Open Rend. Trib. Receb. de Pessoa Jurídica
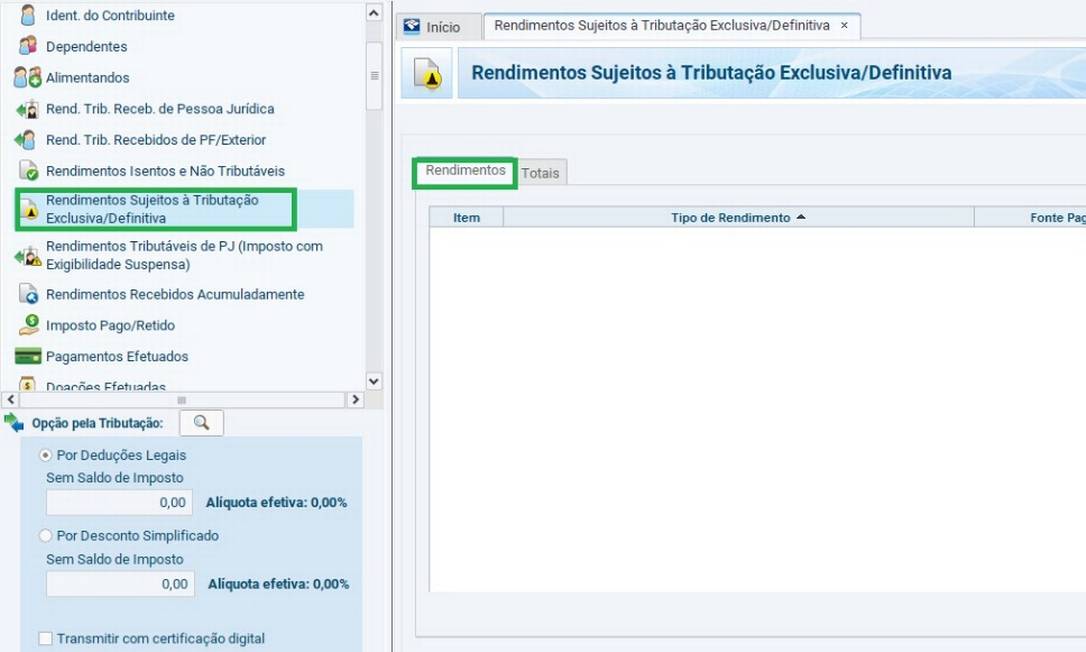This screenshot has width=1086, height=652. [159, 108]
